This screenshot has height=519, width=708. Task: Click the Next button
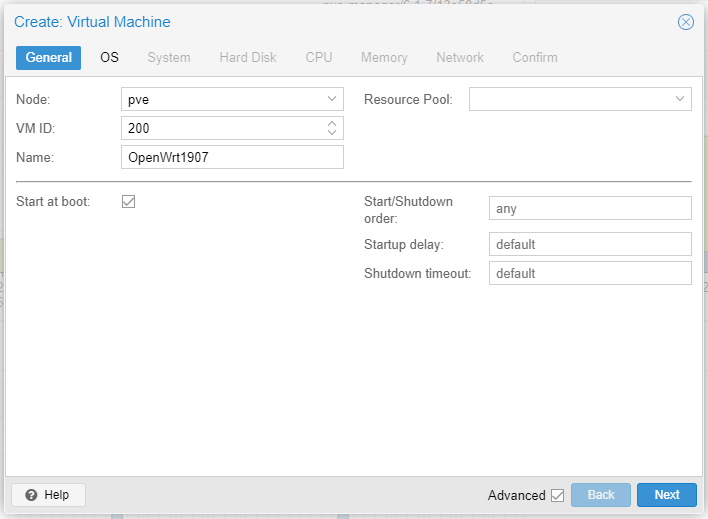point(667,495)
